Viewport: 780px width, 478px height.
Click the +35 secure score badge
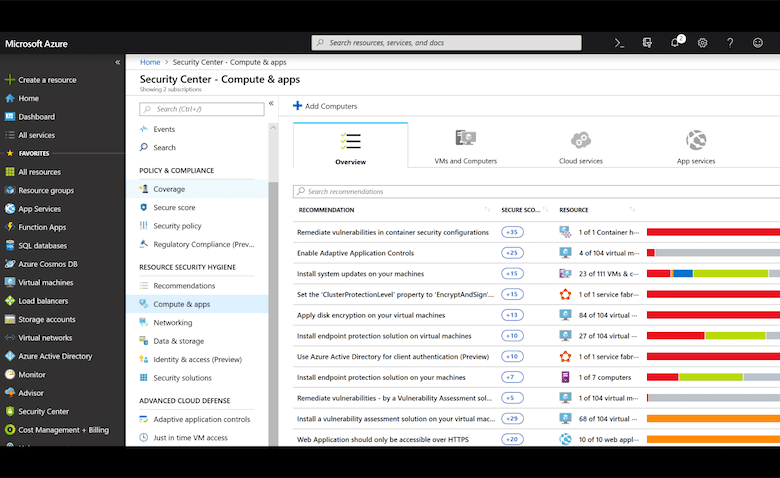512,232
